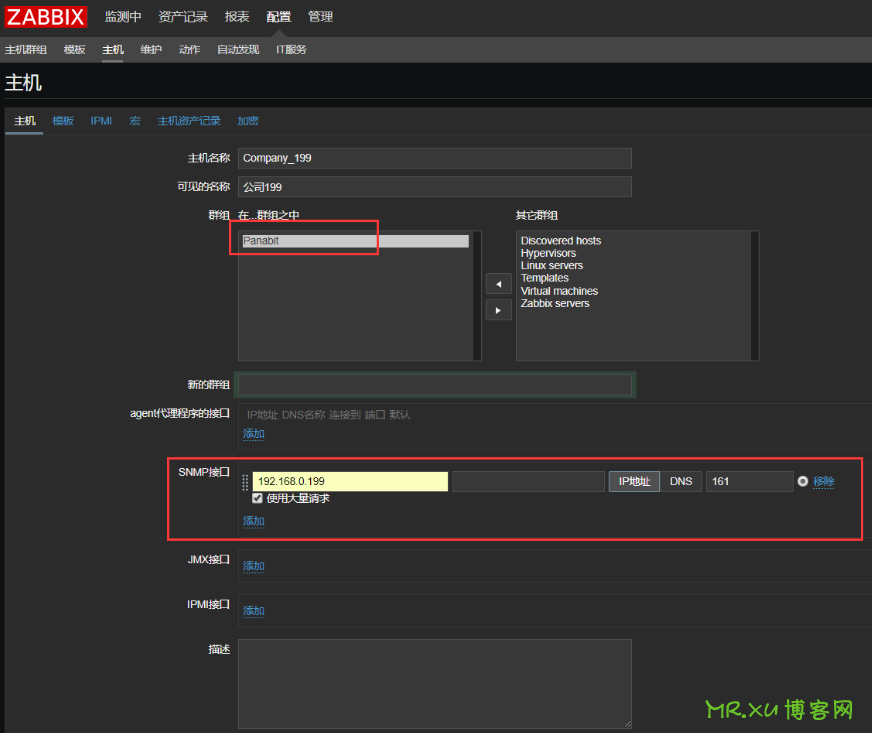Go to 主机 in the submenu bar
The width and height of the screenshot is (872, 733).
(x=112, y=49)
